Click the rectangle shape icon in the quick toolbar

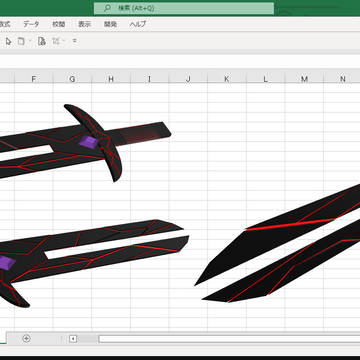click(x=21, y=41)
